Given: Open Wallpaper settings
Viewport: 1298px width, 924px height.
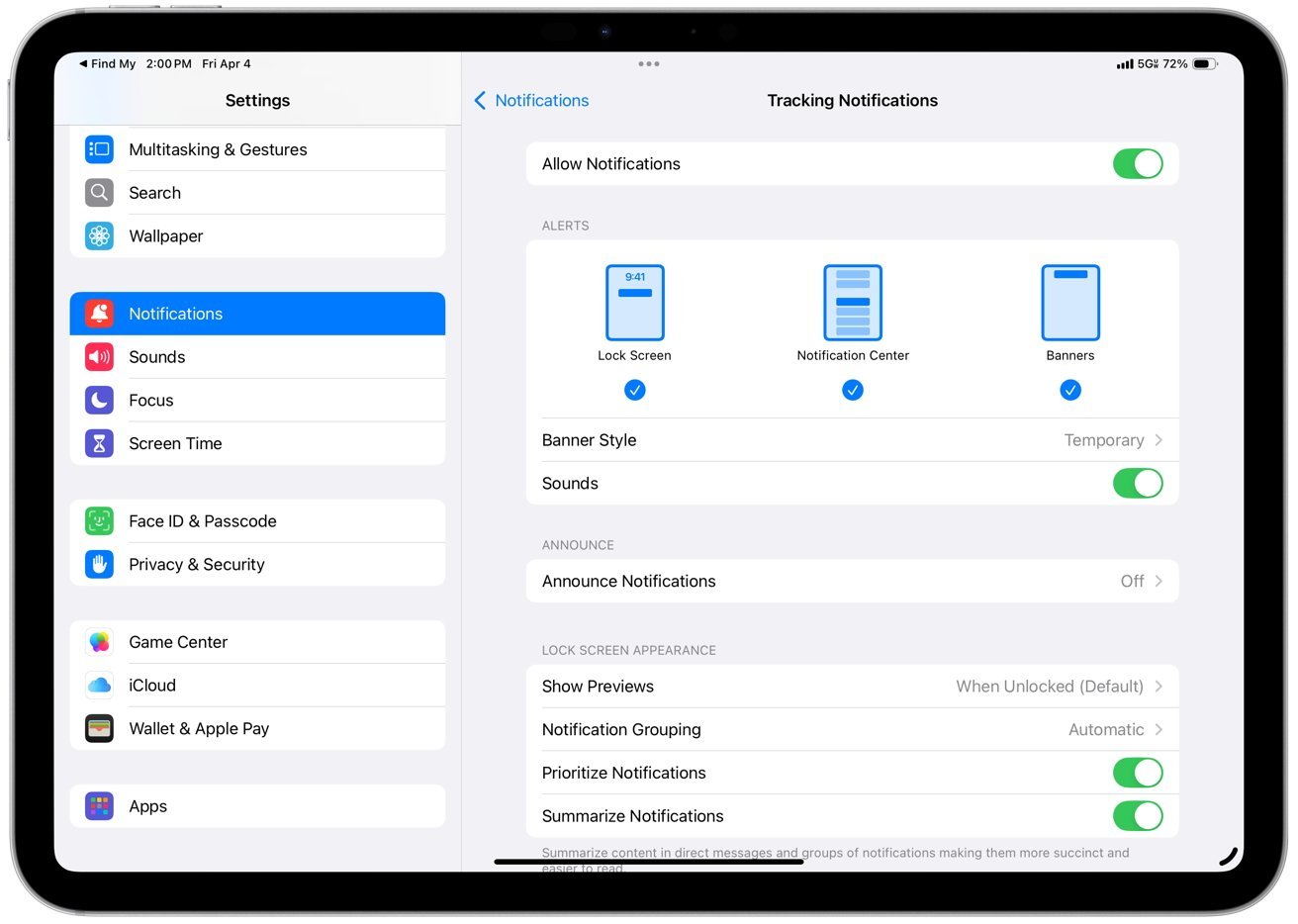Looking at the screenshot, I should pyautogui.click(x=257, y=236).
